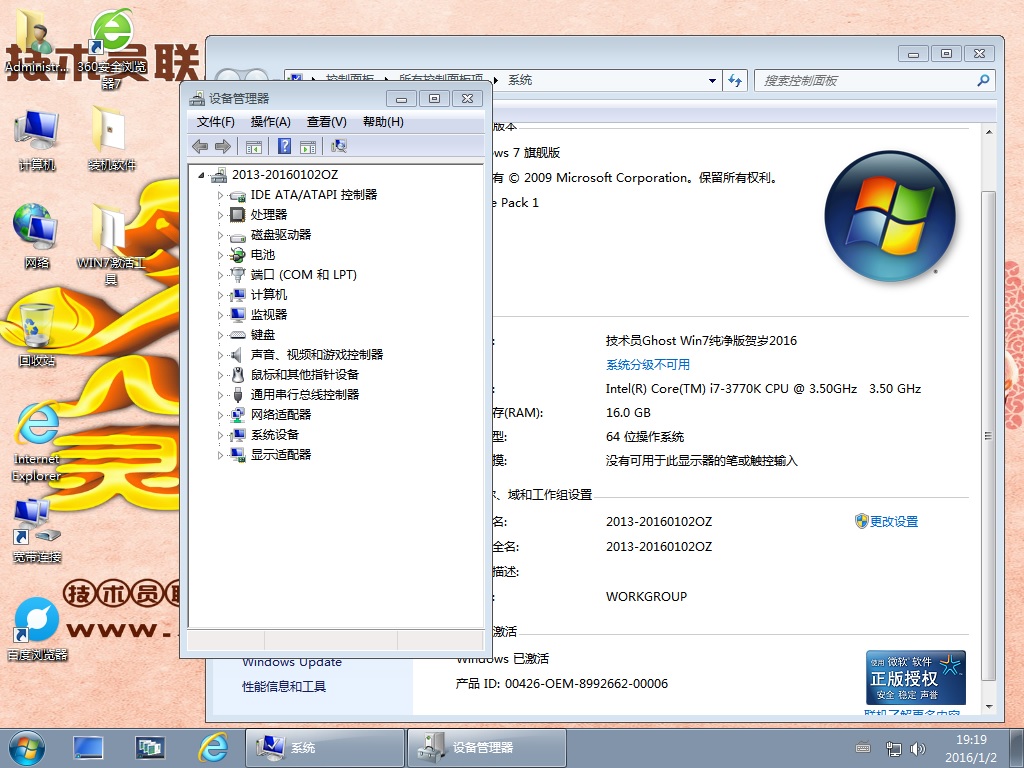The height and width of the screenshot is (768, 1024).
Task: Expand the 显示适配器 node arrow
Action: 220,455
